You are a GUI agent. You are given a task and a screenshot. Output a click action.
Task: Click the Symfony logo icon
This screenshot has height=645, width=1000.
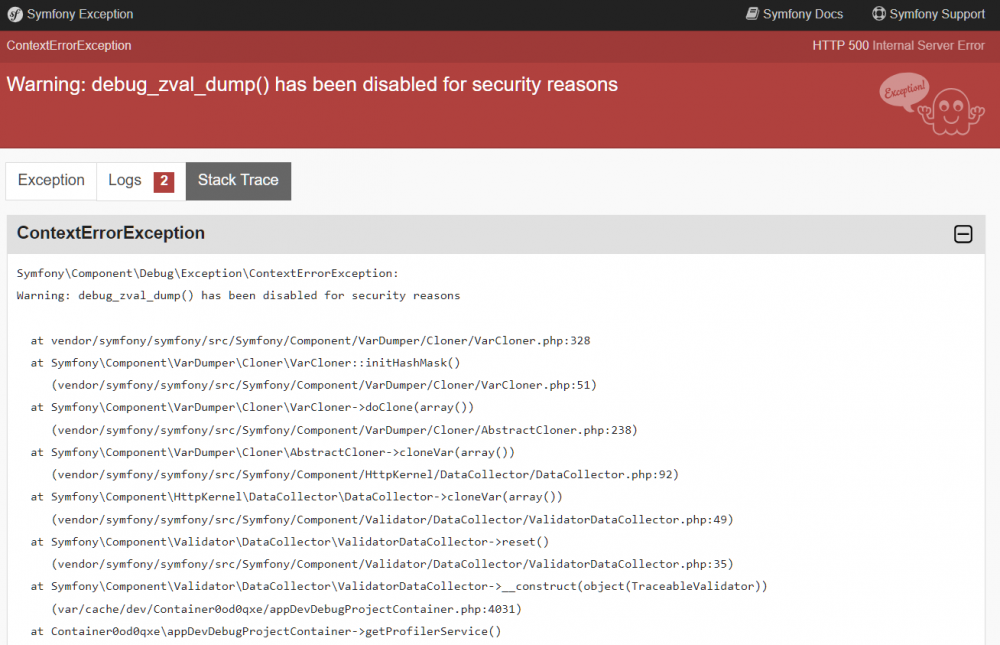pos(15,14)
